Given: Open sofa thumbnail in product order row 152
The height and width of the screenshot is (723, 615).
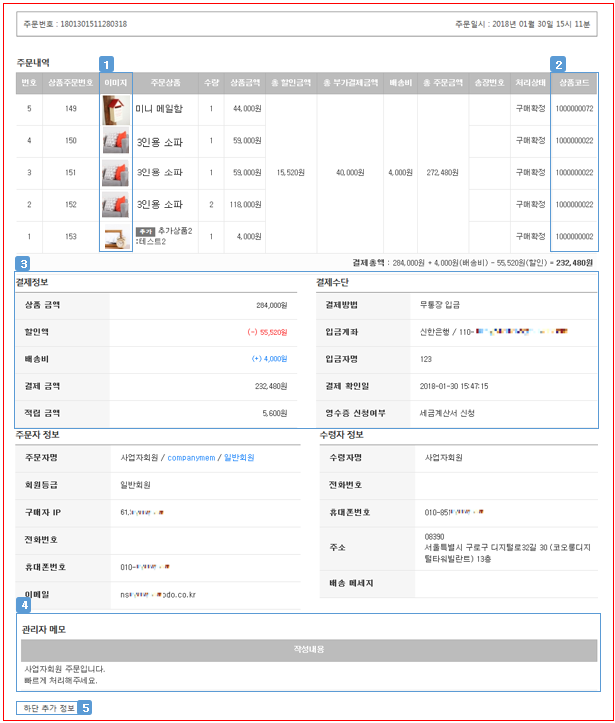Looking at the screenshot, I should [x=116, y=204].
